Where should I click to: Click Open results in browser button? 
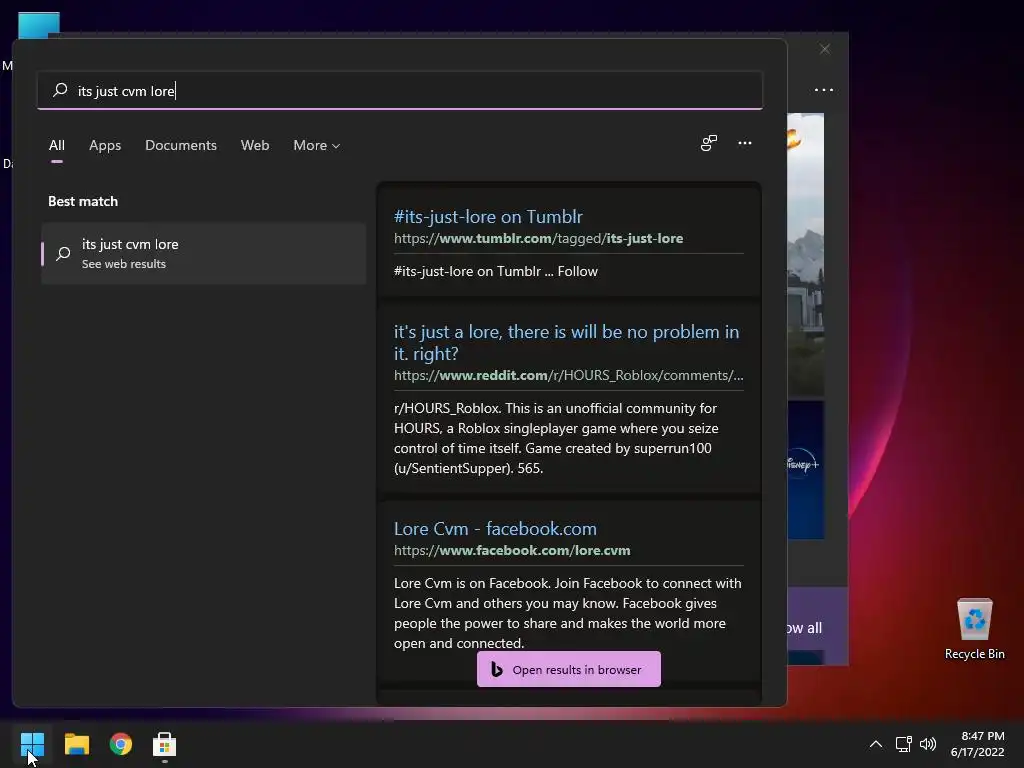pos(569,669)
